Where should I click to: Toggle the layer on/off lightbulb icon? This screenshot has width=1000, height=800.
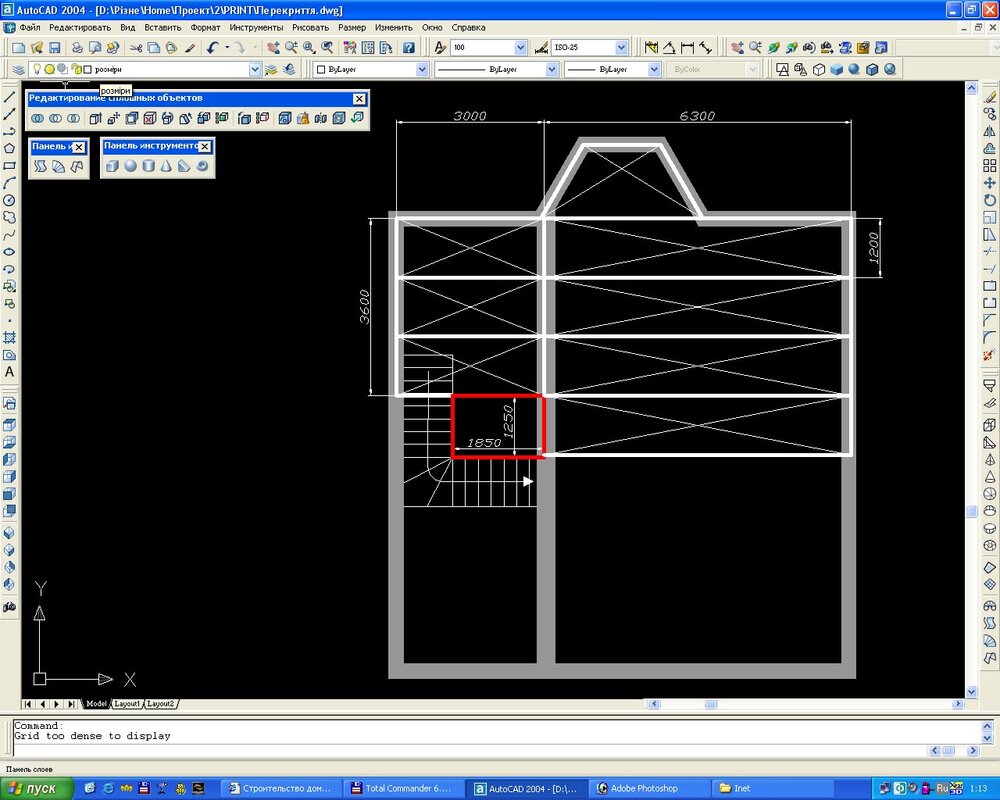click(x=37, y=69)
